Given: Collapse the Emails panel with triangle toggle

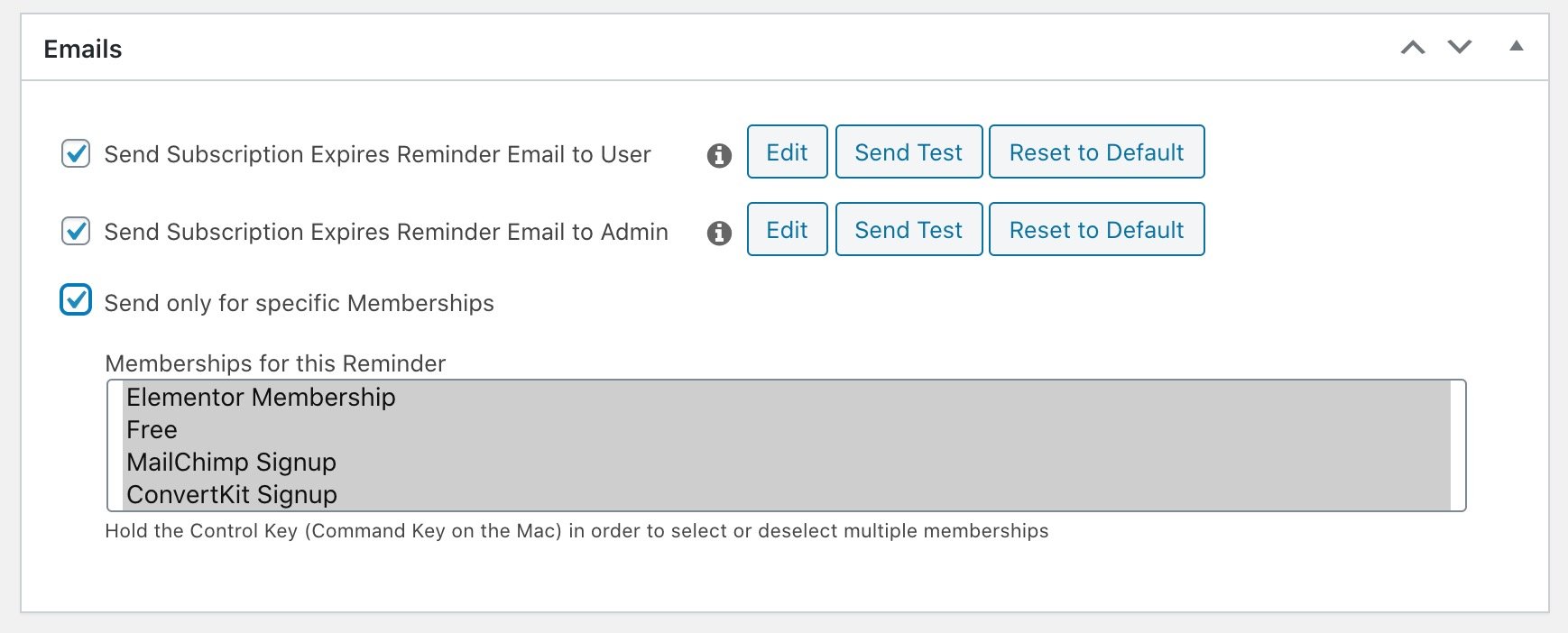Looking at the screenshot, I should 1517,46.
